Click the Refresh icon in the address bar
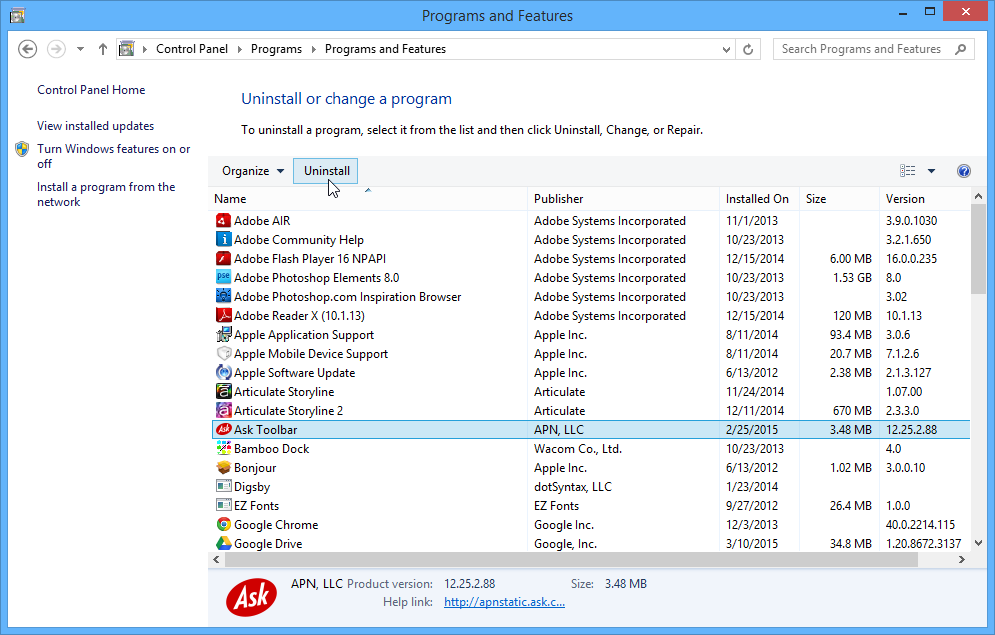995x635 pixels. pyautogui.click(x=748, y=48)
